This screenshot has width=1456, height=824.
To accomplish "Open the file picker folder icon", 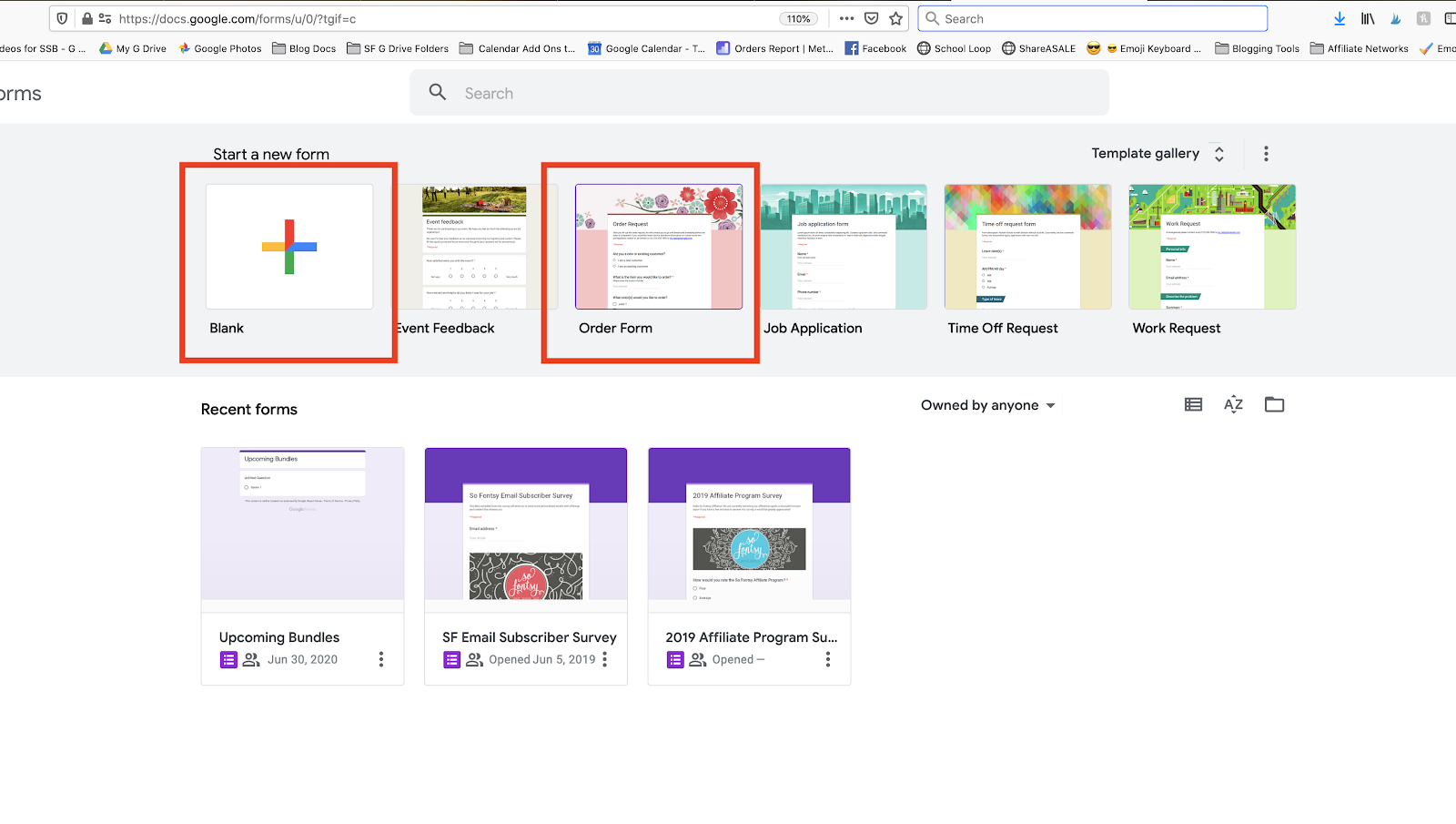I will click(1274, 404).
